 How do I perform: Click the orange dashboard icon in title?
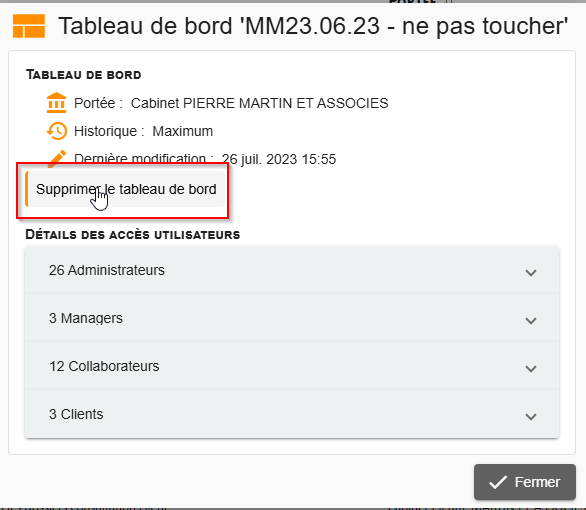[29, 26]
